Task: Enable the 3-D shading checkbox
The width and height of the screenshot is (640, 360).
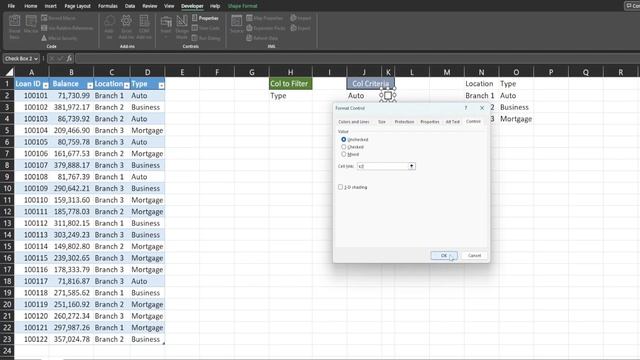Action: pyautogui.click(x=340, y=187)
